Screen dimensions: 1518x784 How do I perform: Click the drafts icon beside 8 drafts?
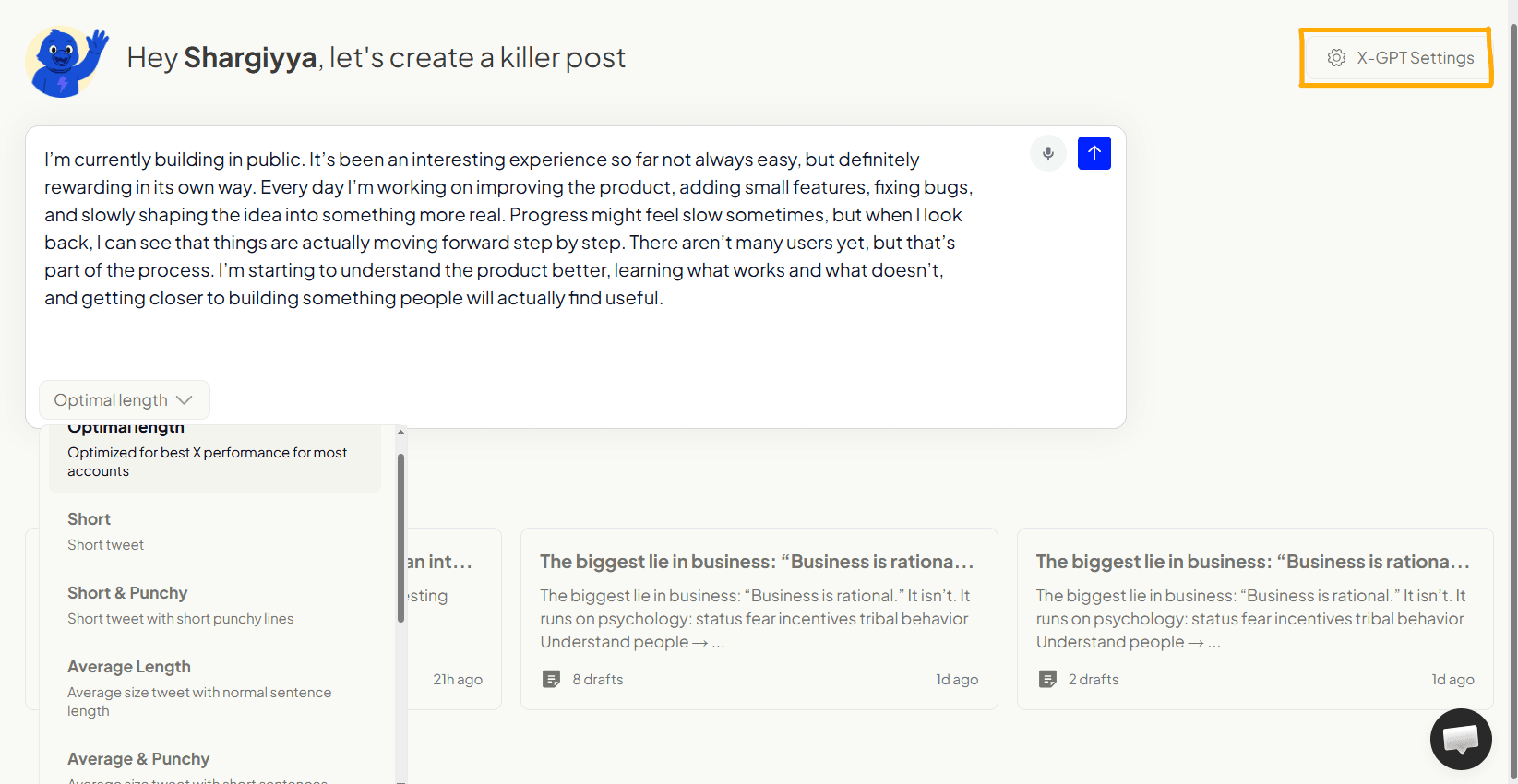click(551, 680)
